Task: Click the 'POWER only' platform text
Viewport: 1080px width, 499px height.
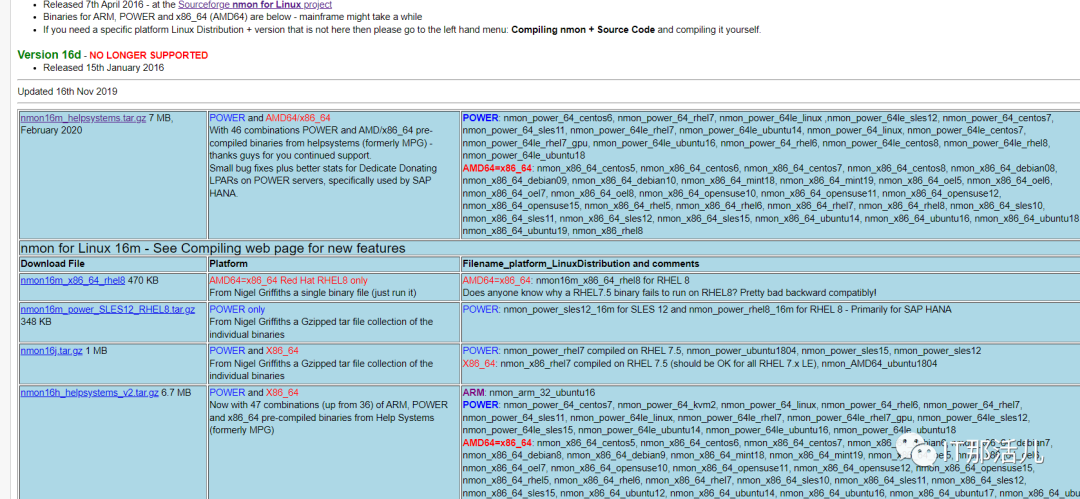Action: [237, 309]
